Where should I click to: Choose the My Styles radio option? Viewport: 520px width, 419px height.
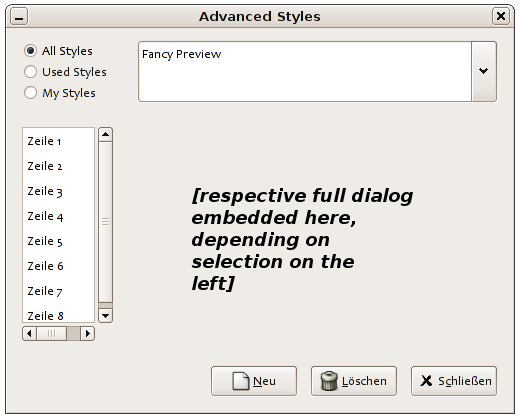click(30, 93)
